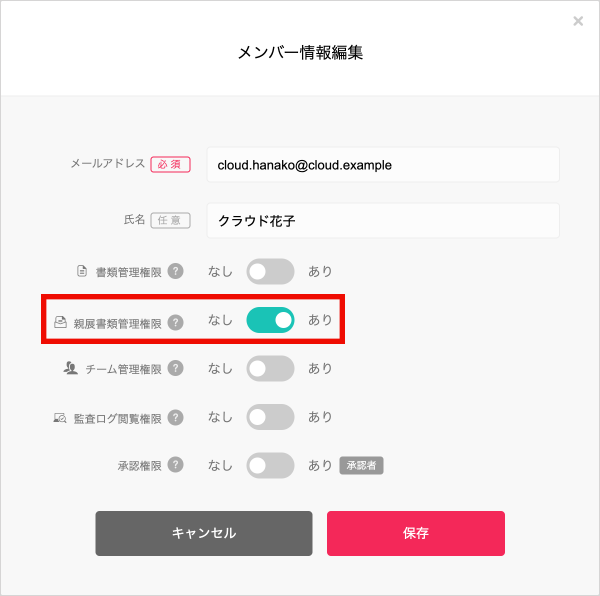The image size is (600, 596).
Task: Click the 承認者 badge label
Action: (x=362, y=466)
